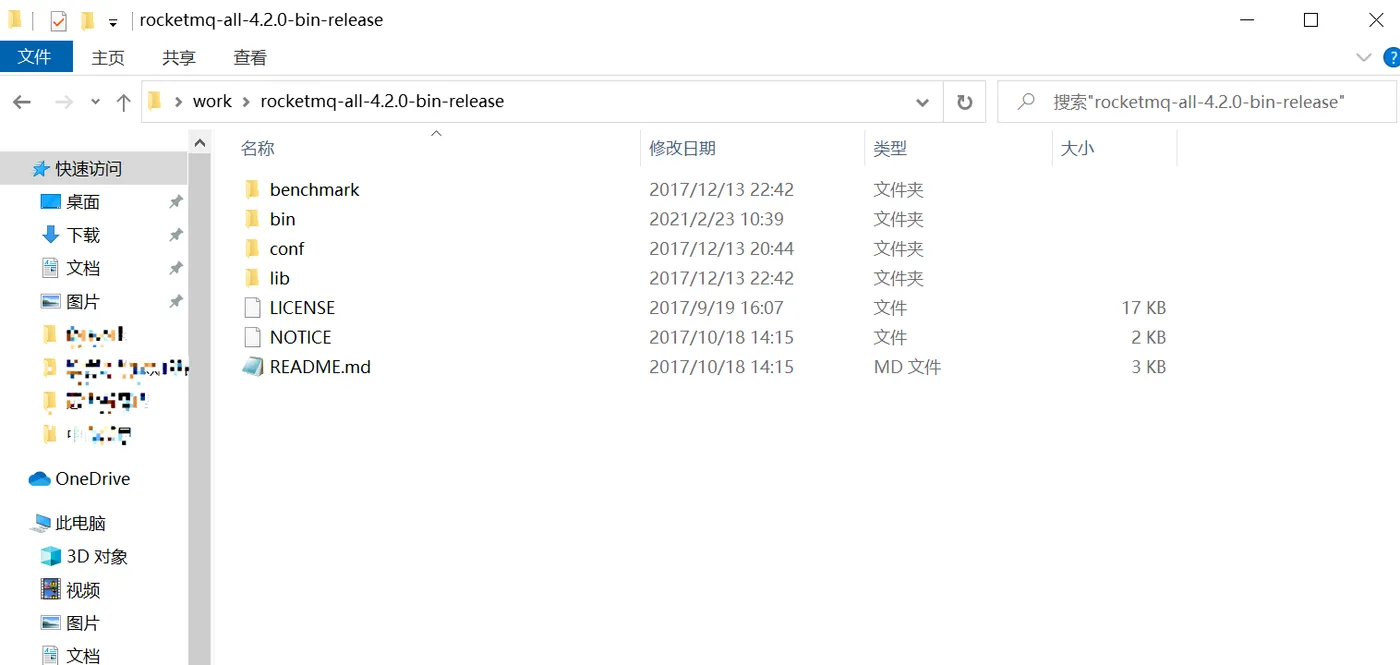Click the New Folder quick access icon
1400x665 pixels.
pos(87,20)
